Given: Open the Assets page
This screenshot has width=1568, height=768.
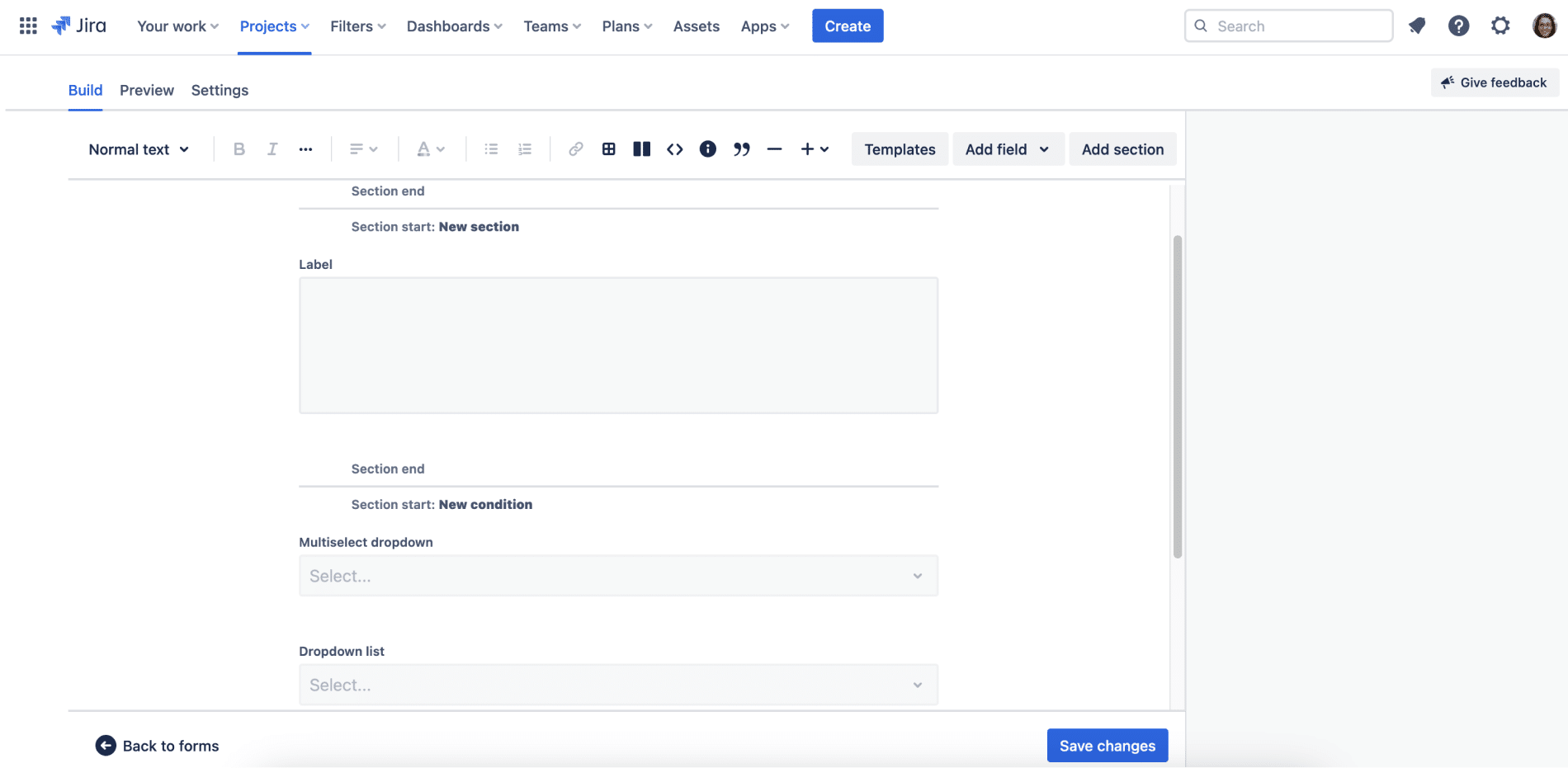Looking at the screenshot, I should (697, 26).
